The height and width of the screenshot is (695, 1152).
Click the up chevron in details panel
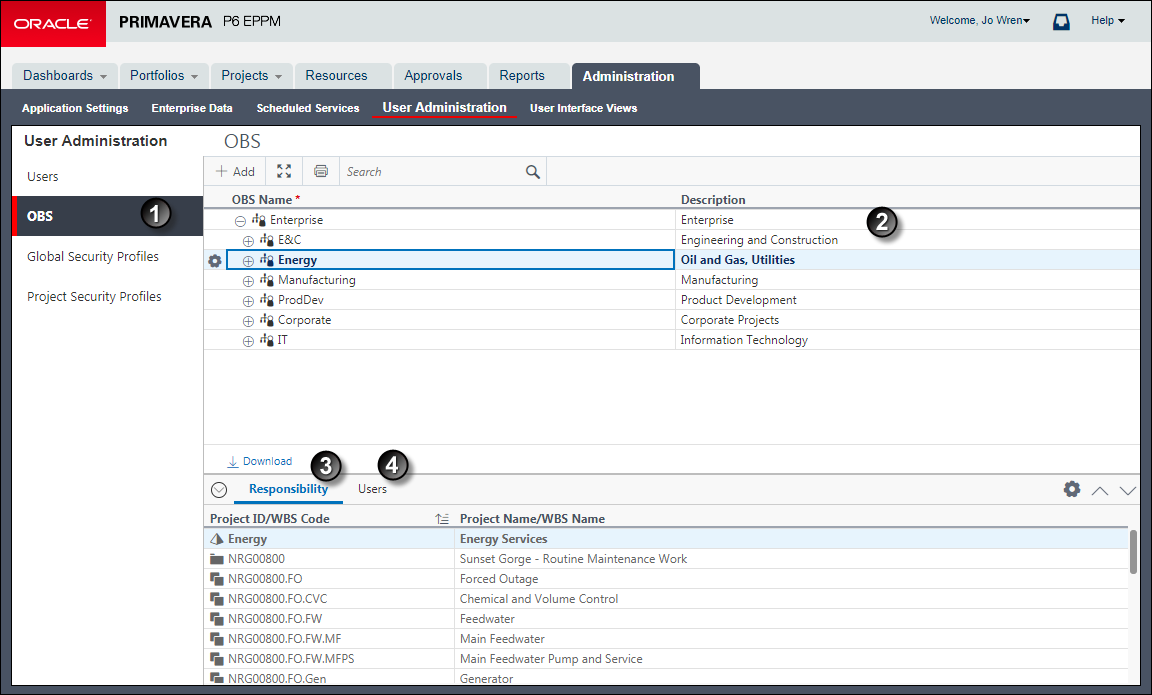[x=1100, y=491]
